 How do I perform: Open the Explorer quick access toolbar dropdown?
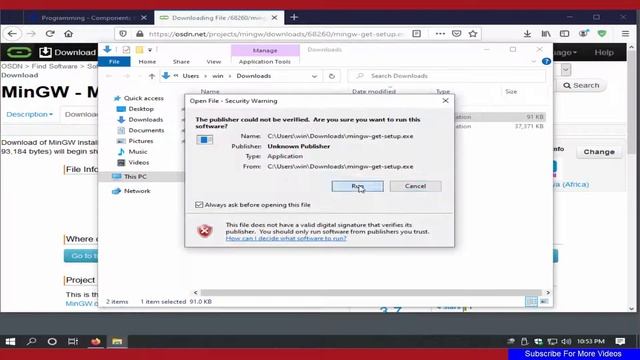click(x=150, y=50)
